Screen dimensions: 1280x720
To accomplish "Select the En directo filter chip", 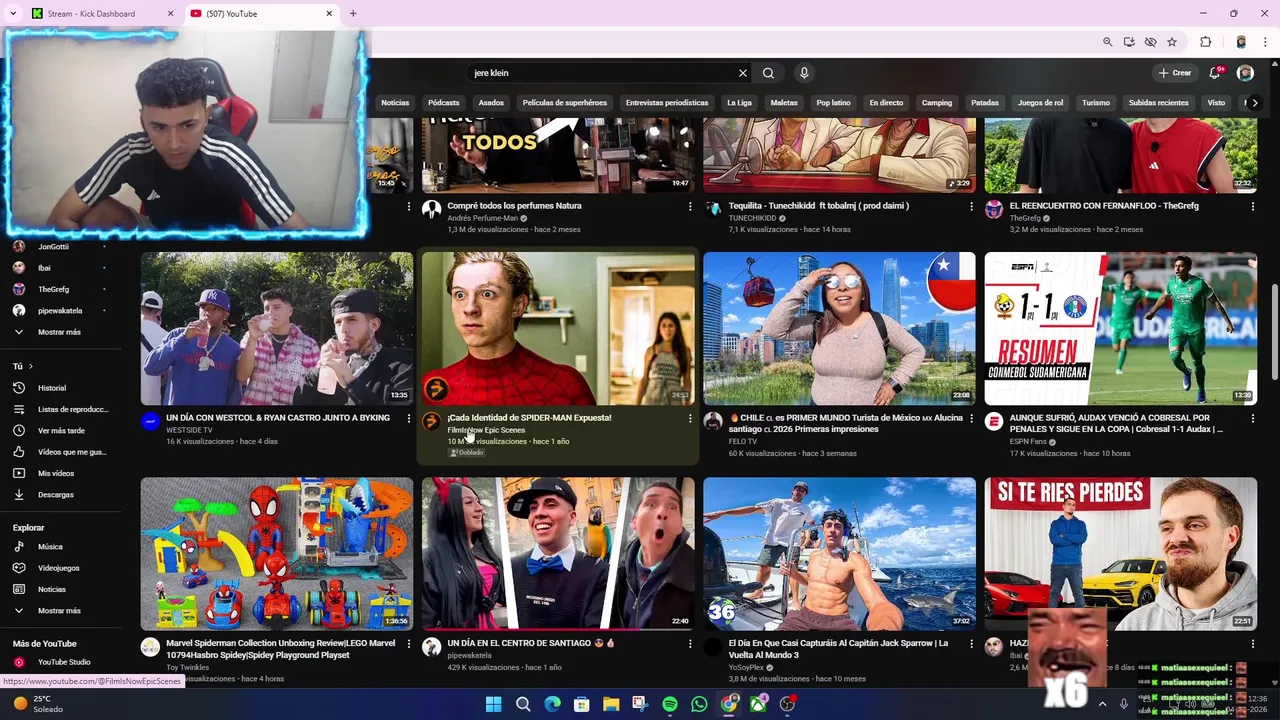I will 886,103.
